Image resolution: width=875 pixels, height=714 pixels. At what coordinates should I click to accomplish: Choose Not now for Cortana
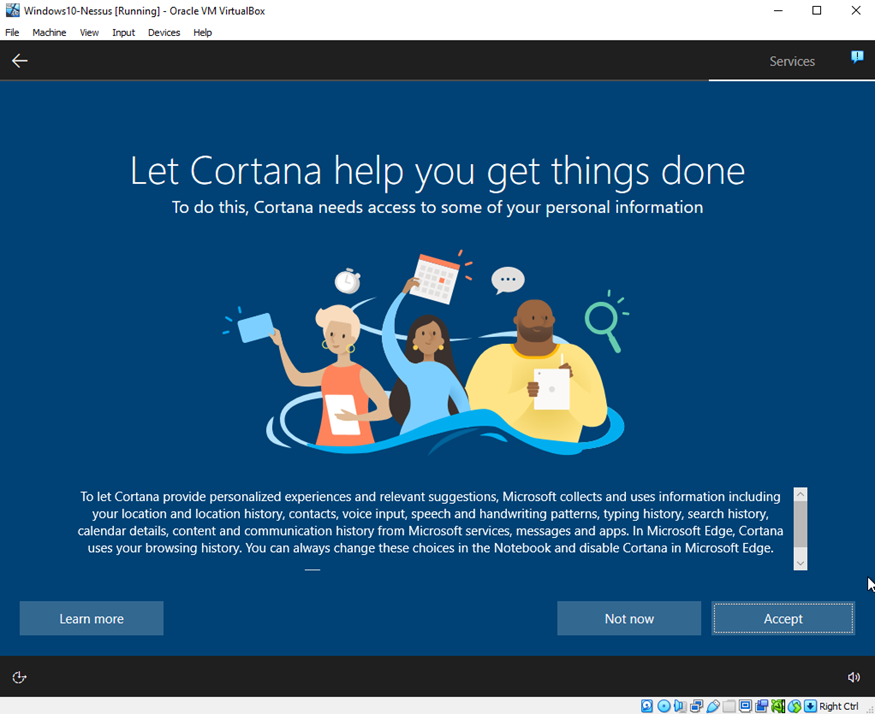pos(629,619)
